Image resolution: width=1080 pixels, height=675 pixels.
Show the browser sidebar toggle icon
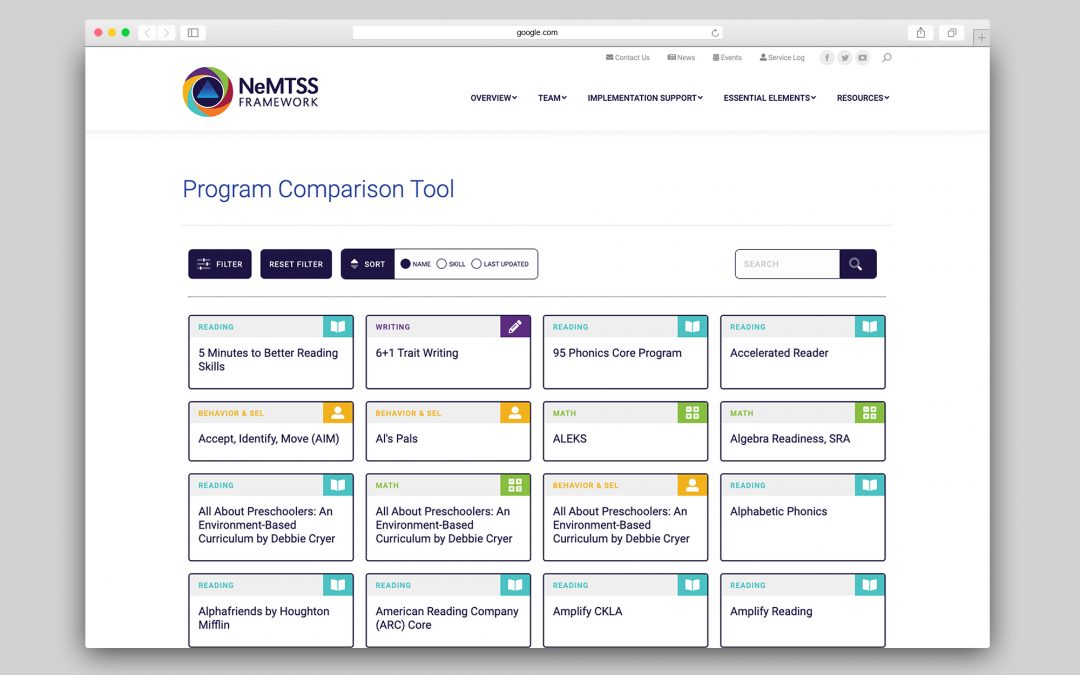pos(193,32)
